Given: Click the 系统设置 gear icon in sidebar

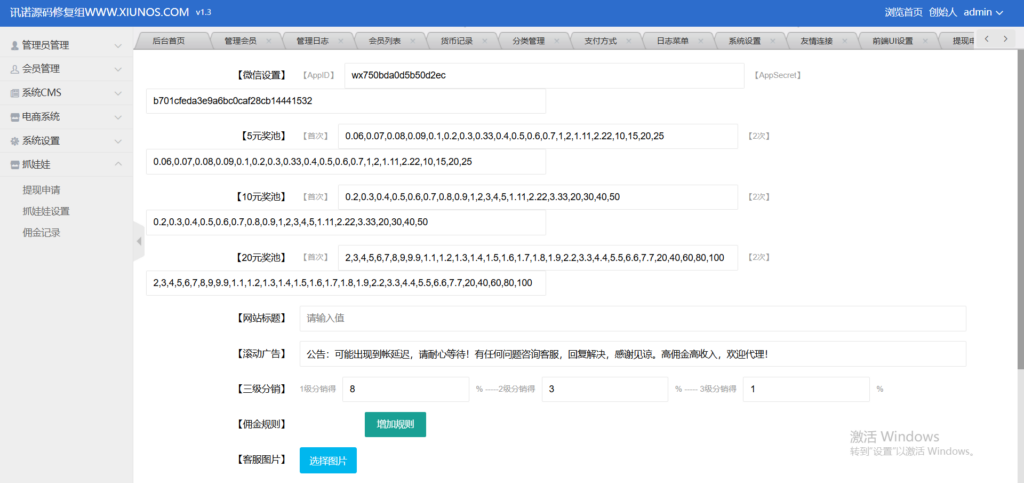Looking at the screenshot, I should [14, 141].
